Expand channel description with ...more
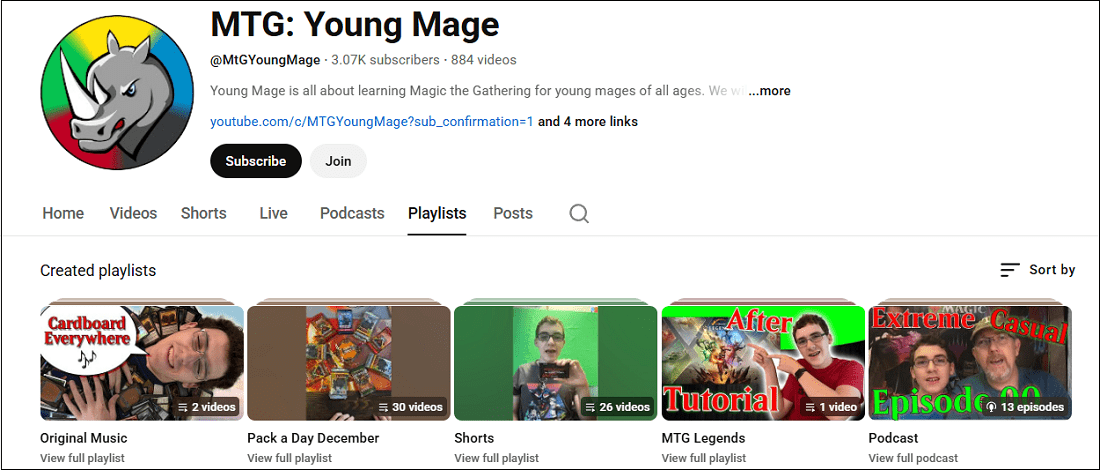The height and width of the screenshot is (470, 1100). coord(769,91)
